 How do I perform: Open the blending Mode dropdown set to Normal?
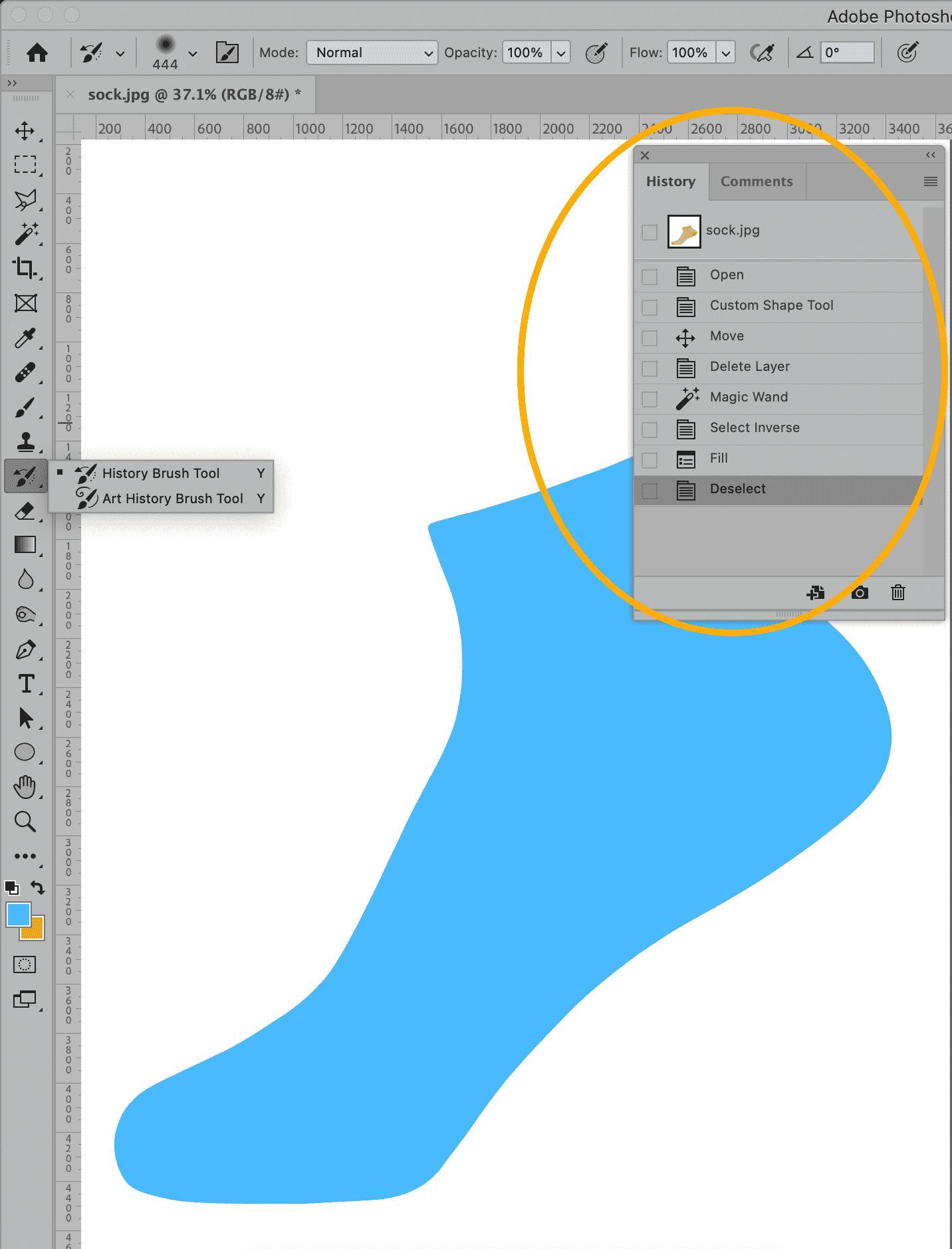(x=372, y=53)
